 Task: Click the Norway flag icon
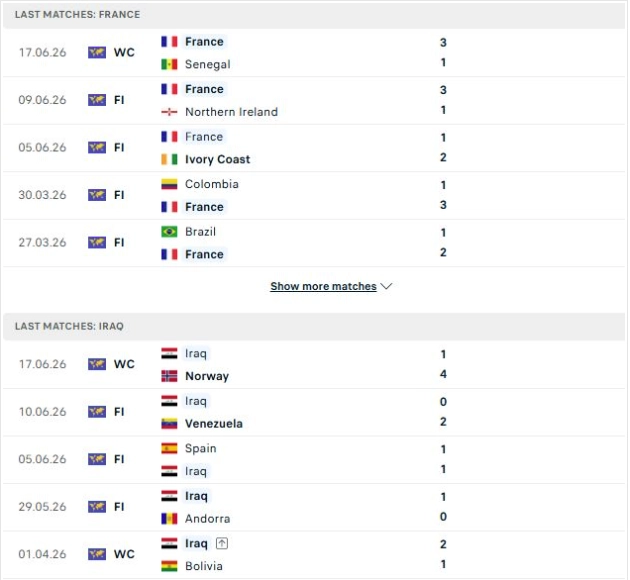[169, 376]
